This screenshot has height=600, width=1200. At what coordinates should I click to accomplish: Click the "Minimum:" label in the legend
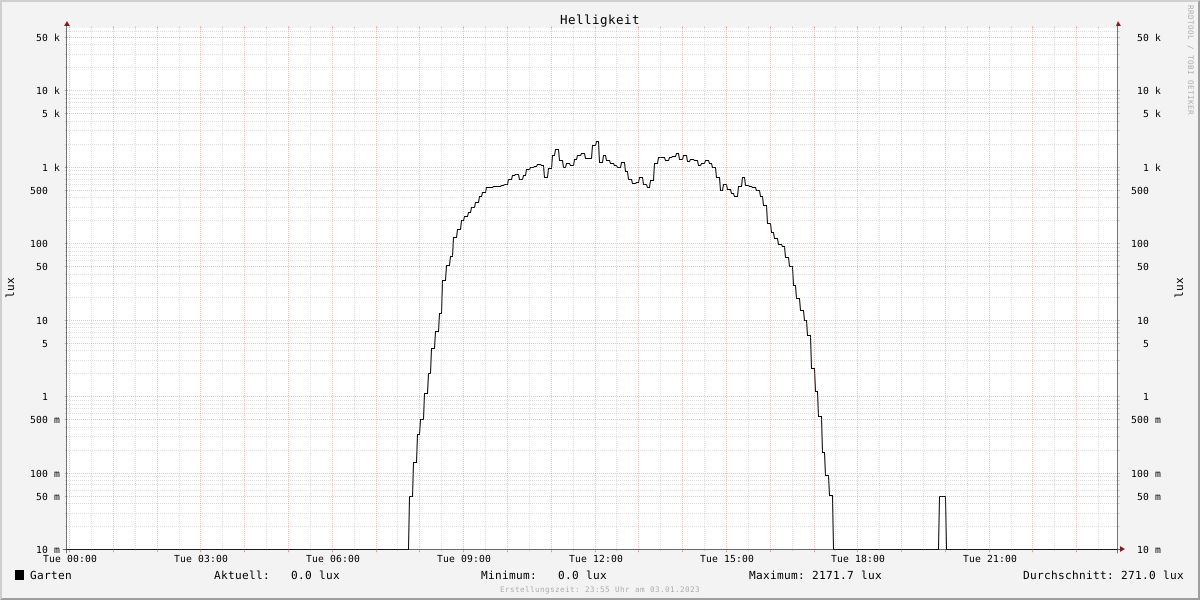click(508, 575)
